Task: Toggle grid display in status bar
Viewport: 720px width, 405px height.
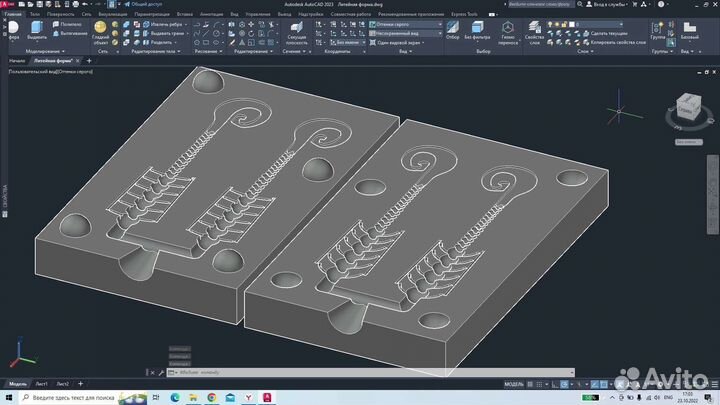Action: coord(530,384)
